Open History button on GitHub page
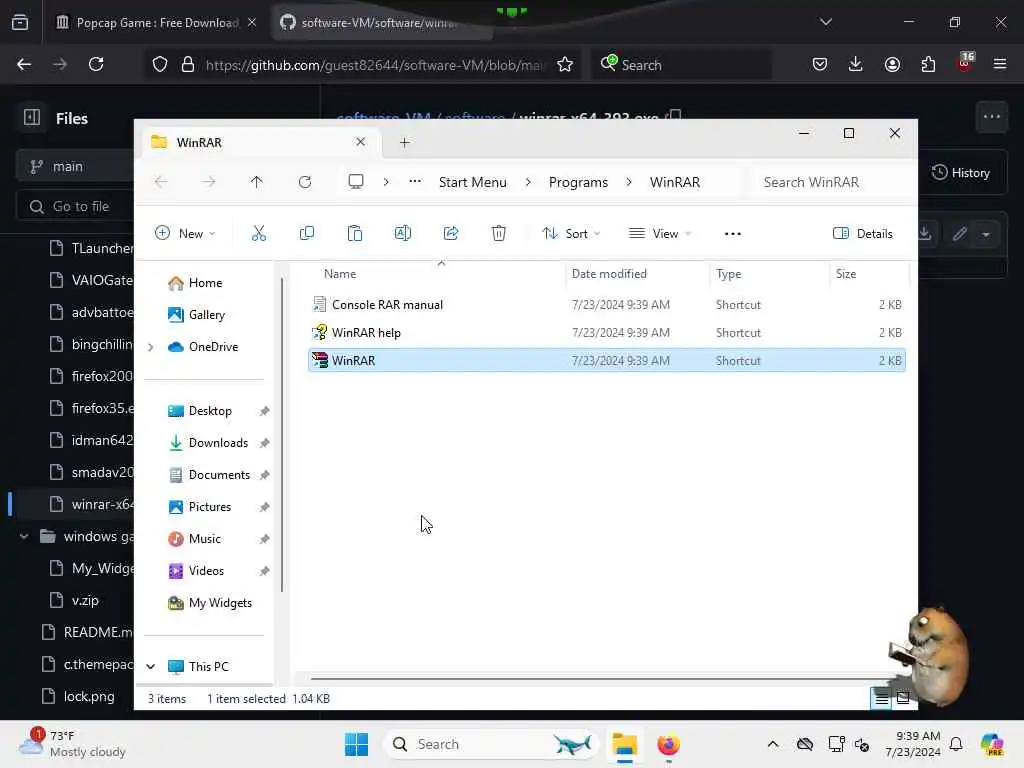This screenshot has height=768, width=1024. pos(961,172)
